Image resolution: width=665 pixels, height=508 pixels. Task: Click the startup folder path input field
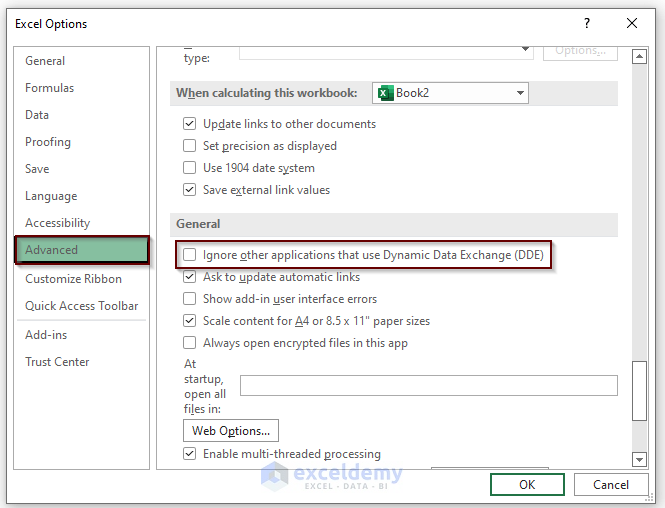click(x=428, y=386)
